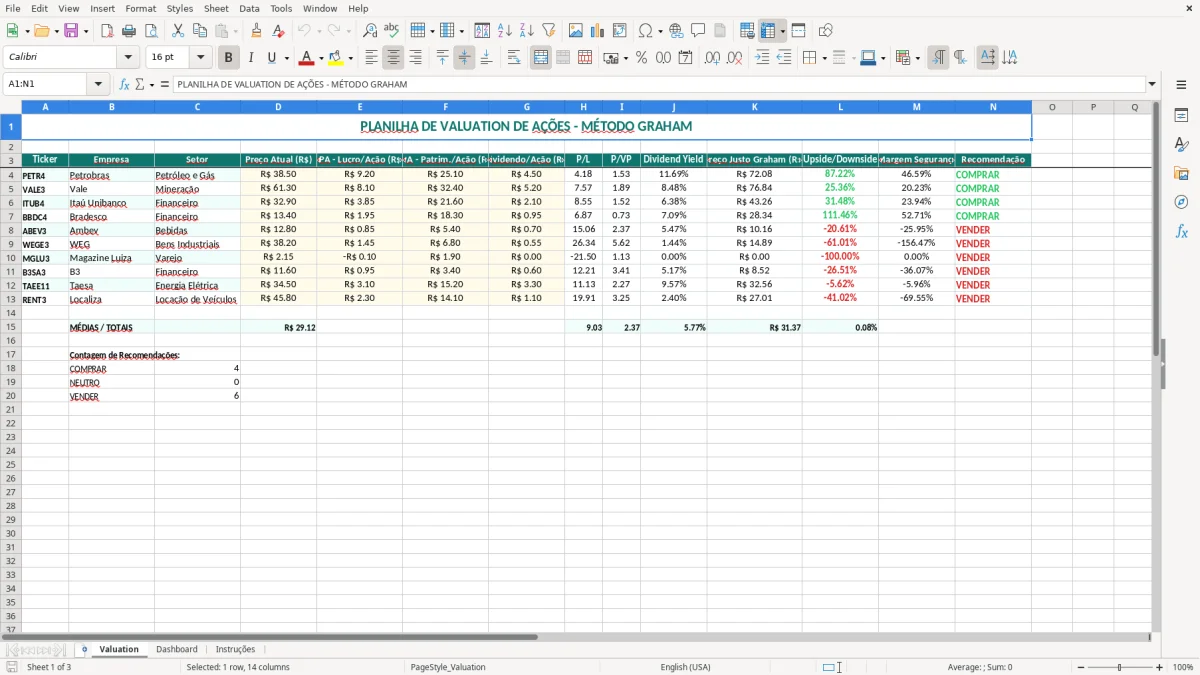1200x675 pixels.
Task: Open the Sheet menu
Action: [216, 8]
